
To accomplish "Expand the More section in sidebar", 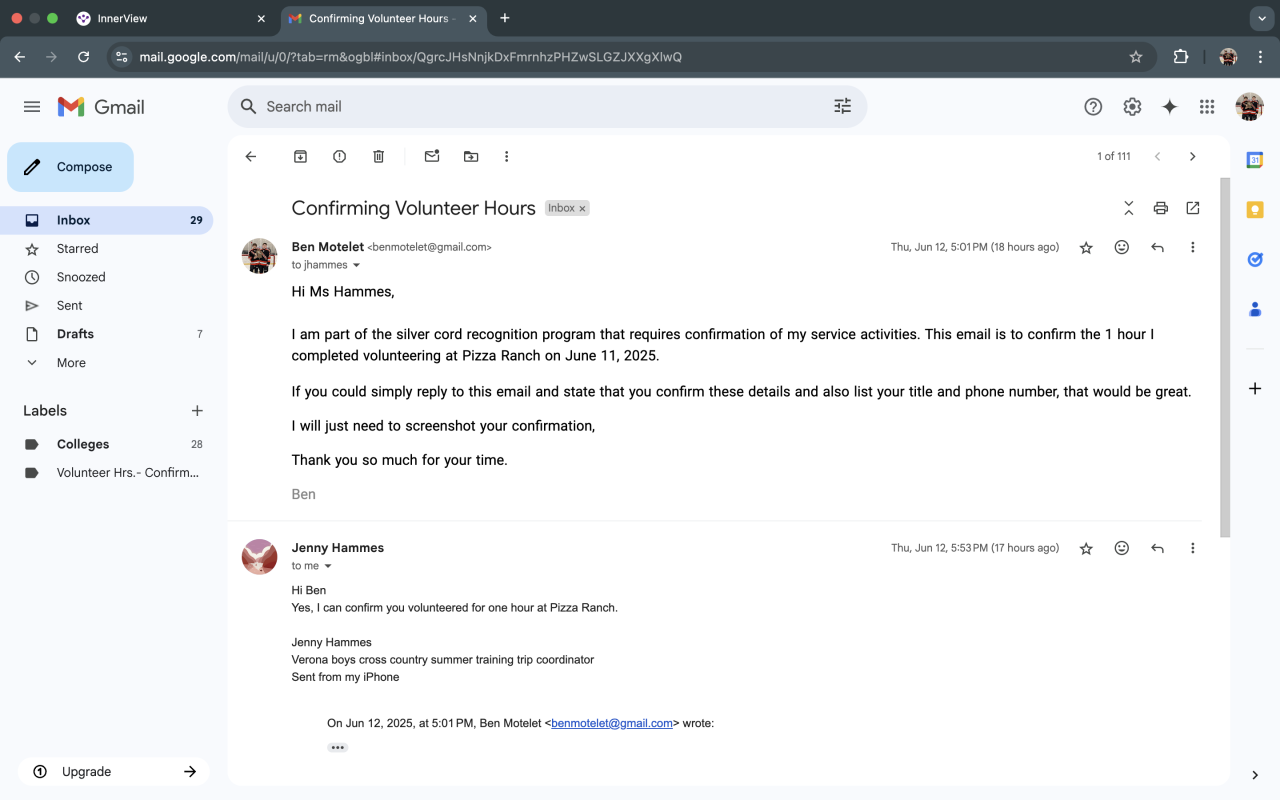I will point(71,363).
